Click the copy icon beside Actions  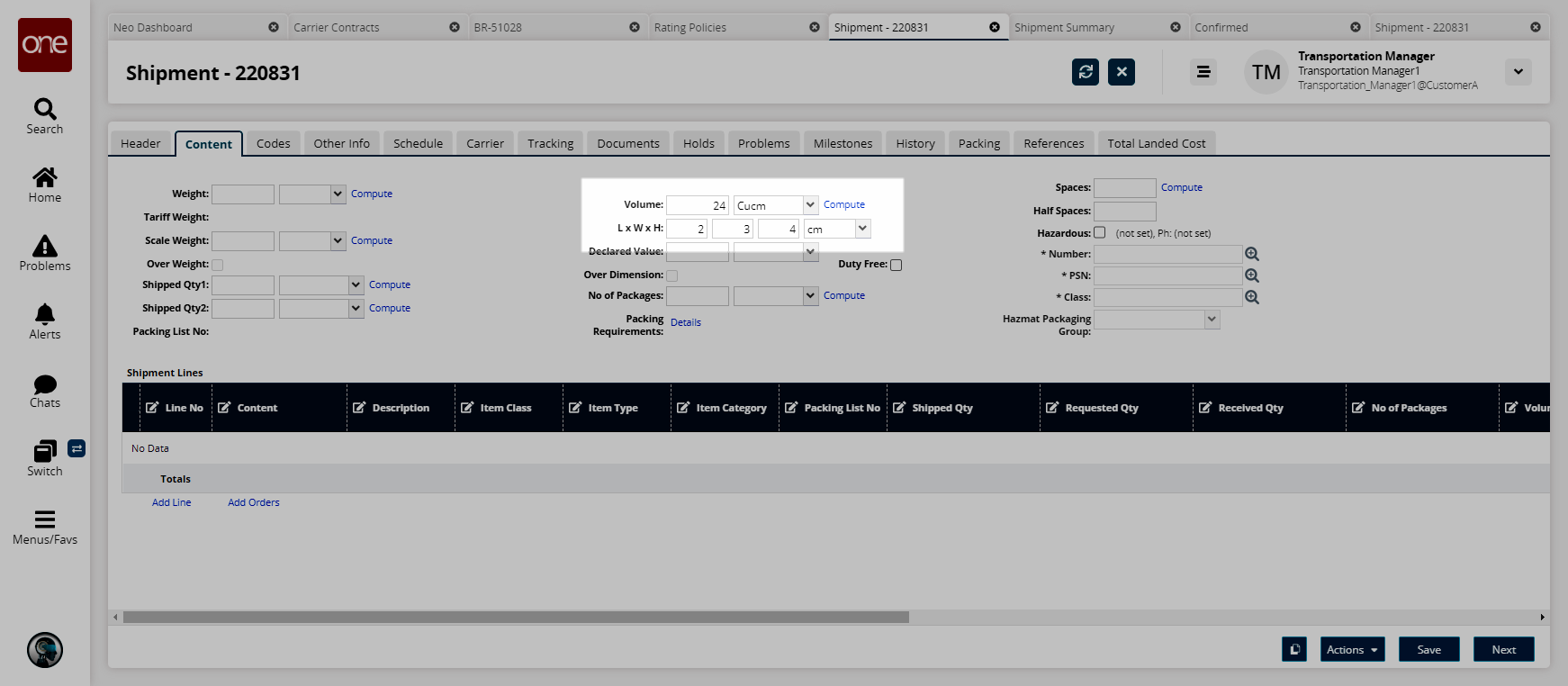(x=1294, y=650)
